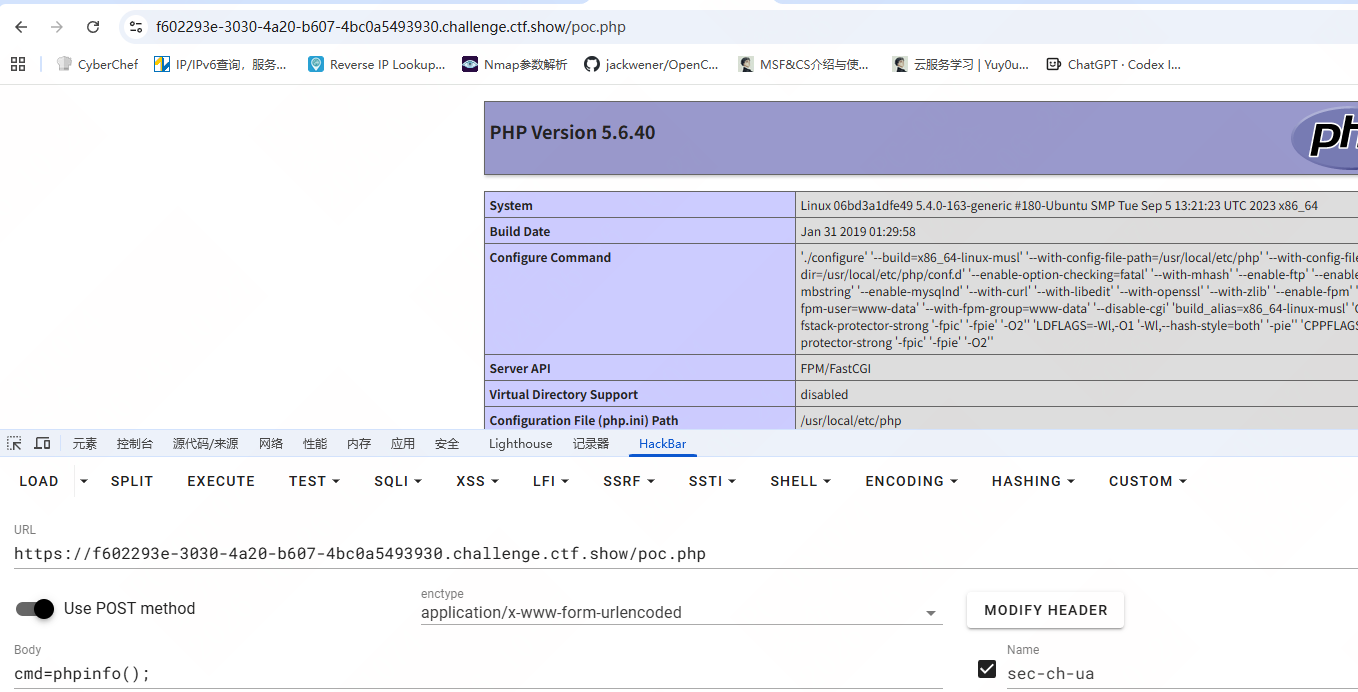Switch to the Security (安全) tab
The image size is (1358, 692).
pos(447,444)
